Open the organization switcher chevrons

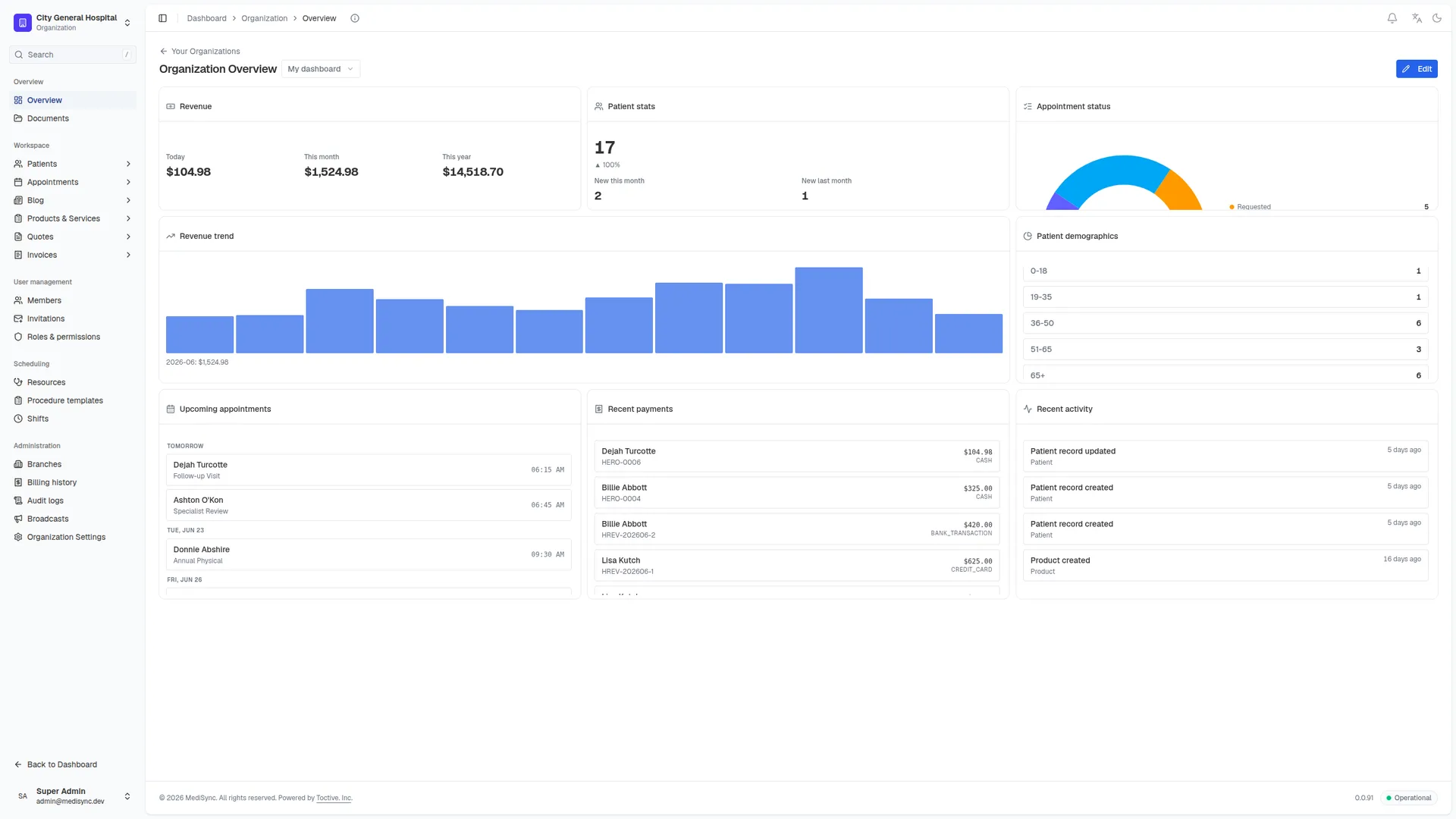127,23
